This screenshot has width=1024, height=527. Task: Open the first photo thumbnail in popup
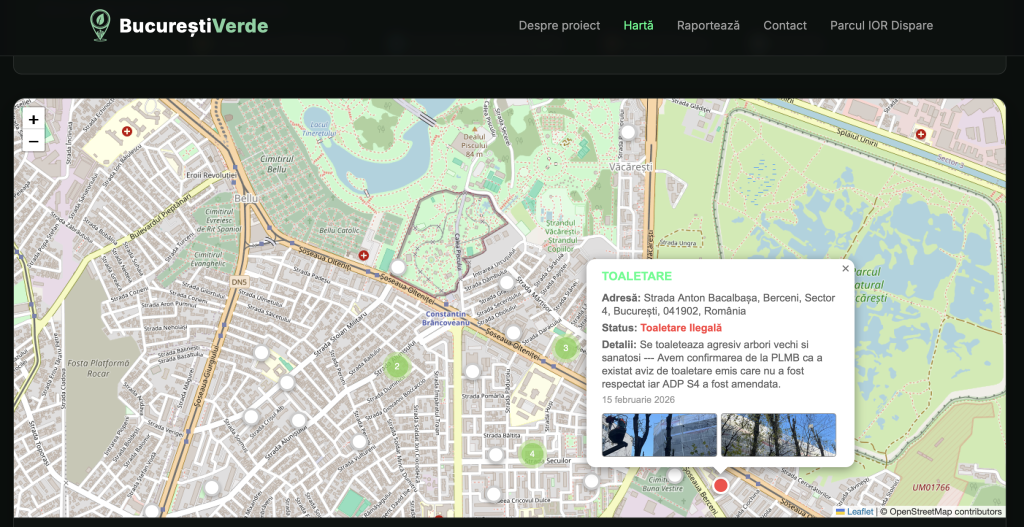(x=659, y=435)
